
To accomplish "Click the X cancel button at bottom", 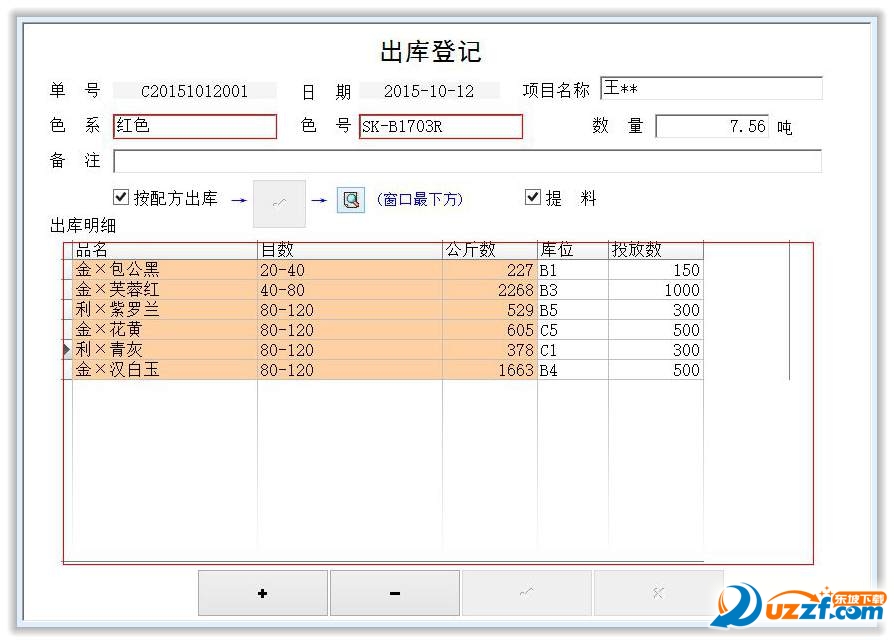I will (659, 593).
